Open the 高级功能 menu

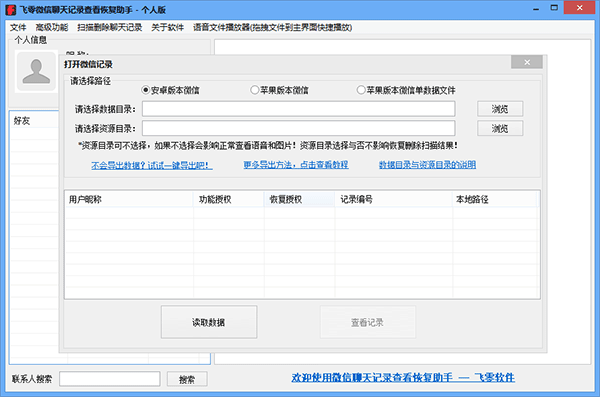tap(52, 28)
